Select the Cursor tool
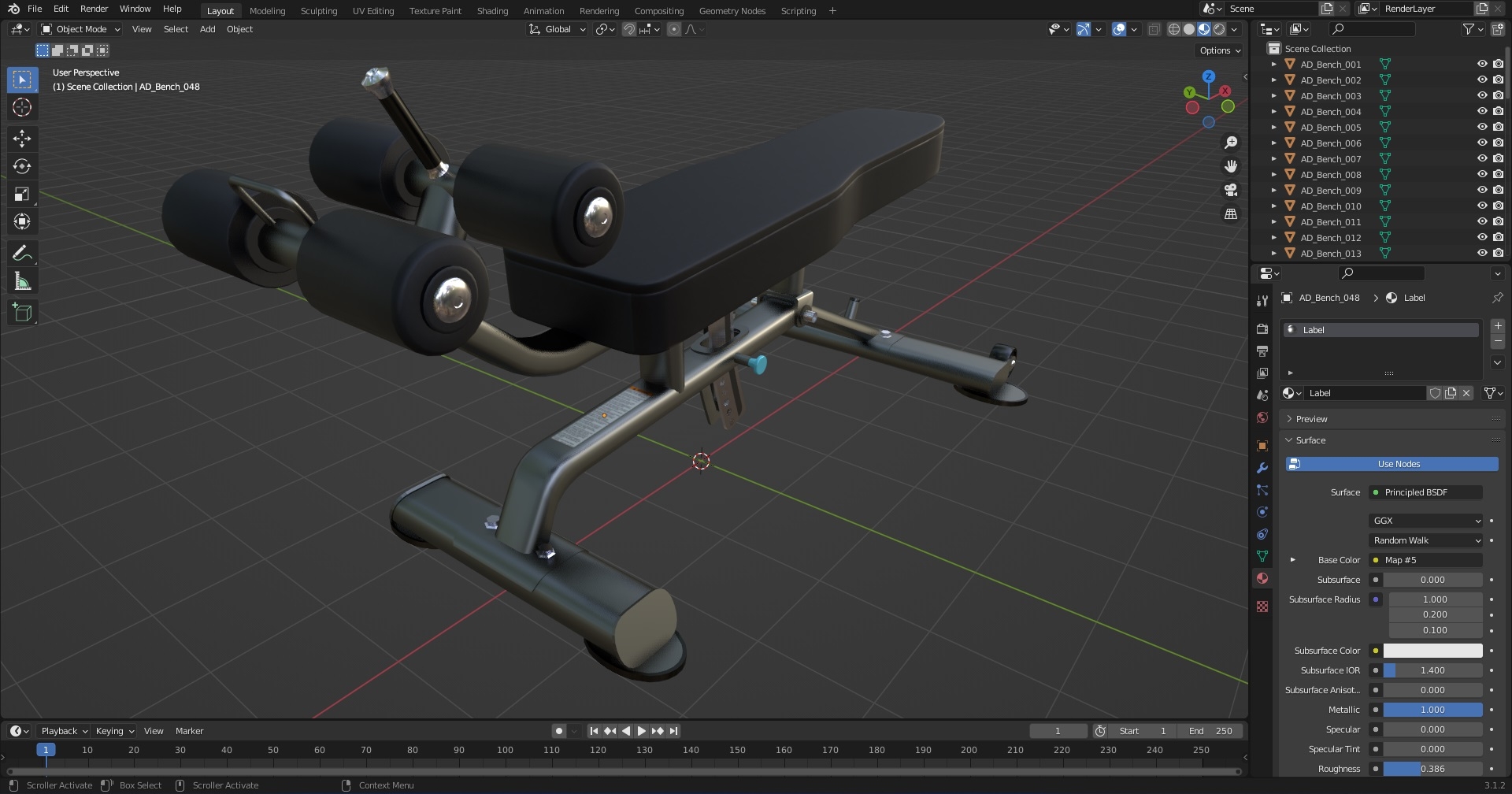The image size is (1512, 794). point(22,107)
